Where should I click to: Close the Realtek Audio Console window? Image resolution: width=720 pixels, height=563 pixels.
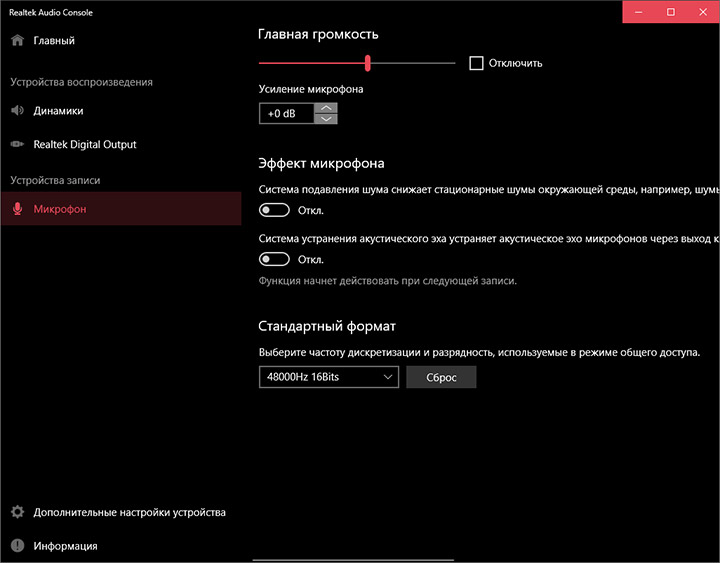[x=703, y=12]
